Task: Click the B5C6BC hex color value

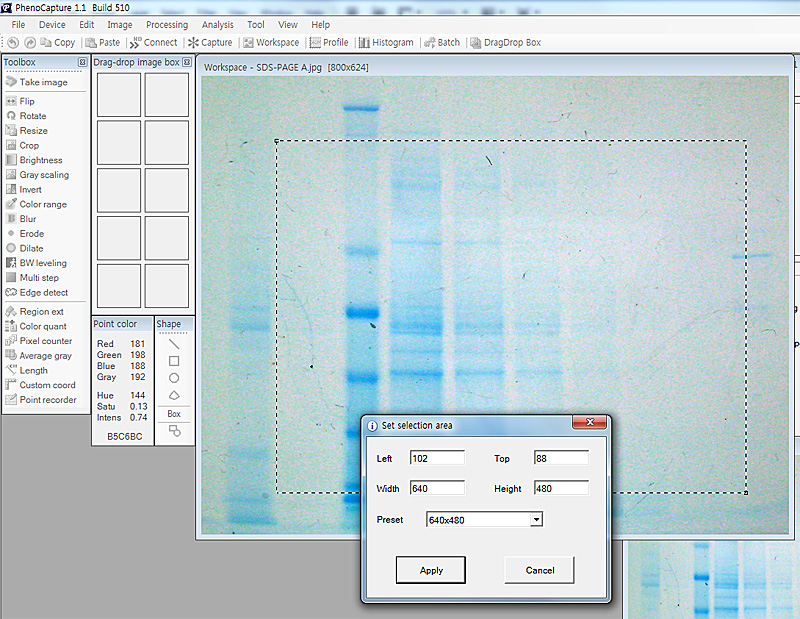Action: (x=124, y=436)
